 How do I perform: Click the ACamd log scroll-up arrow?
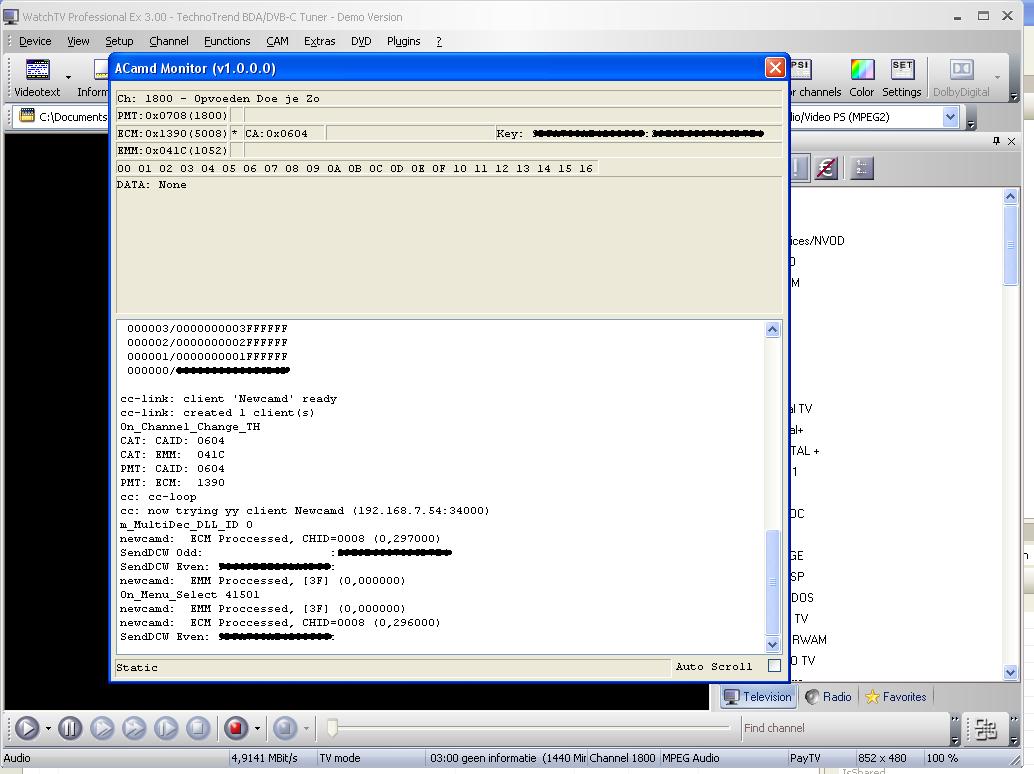[772, 330]
